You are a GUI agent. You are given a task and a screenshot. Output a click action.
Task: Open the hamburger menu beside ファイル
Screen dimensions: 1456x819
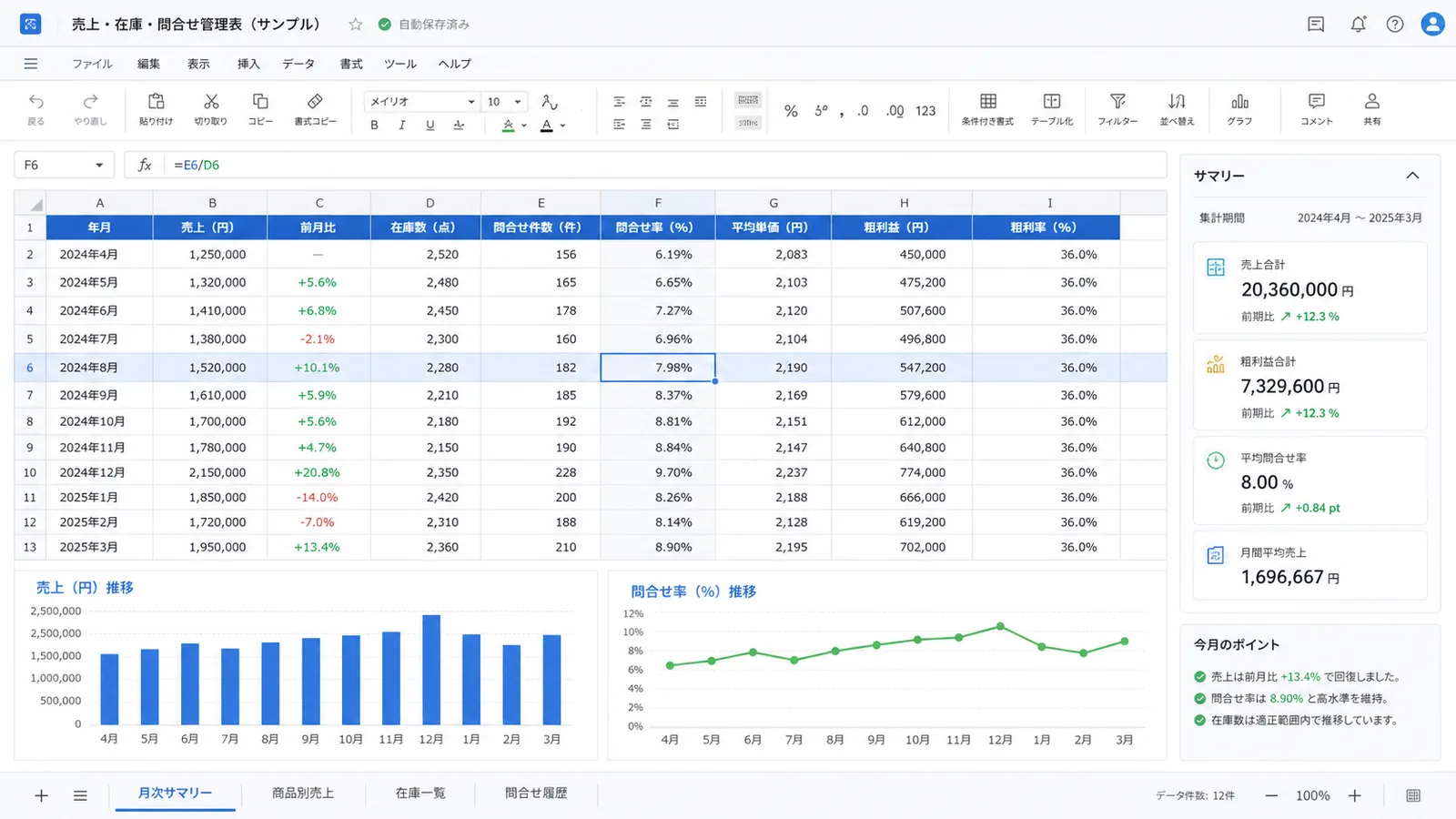click(31, 64)
